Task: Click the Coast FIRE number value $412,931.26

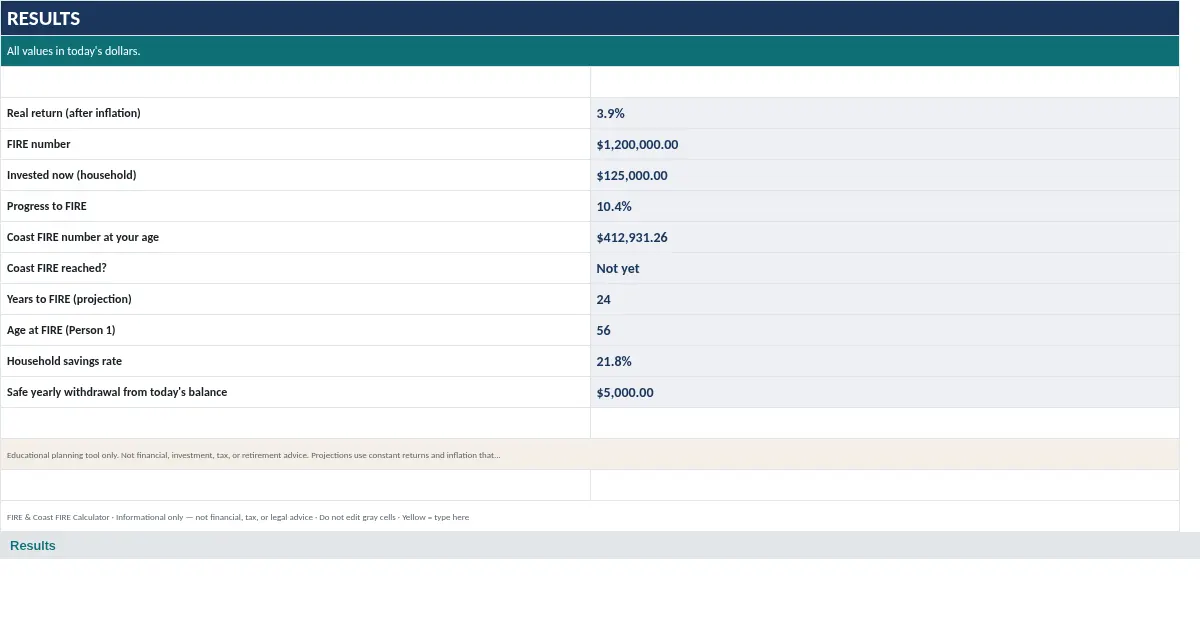Action: point(885,237)
